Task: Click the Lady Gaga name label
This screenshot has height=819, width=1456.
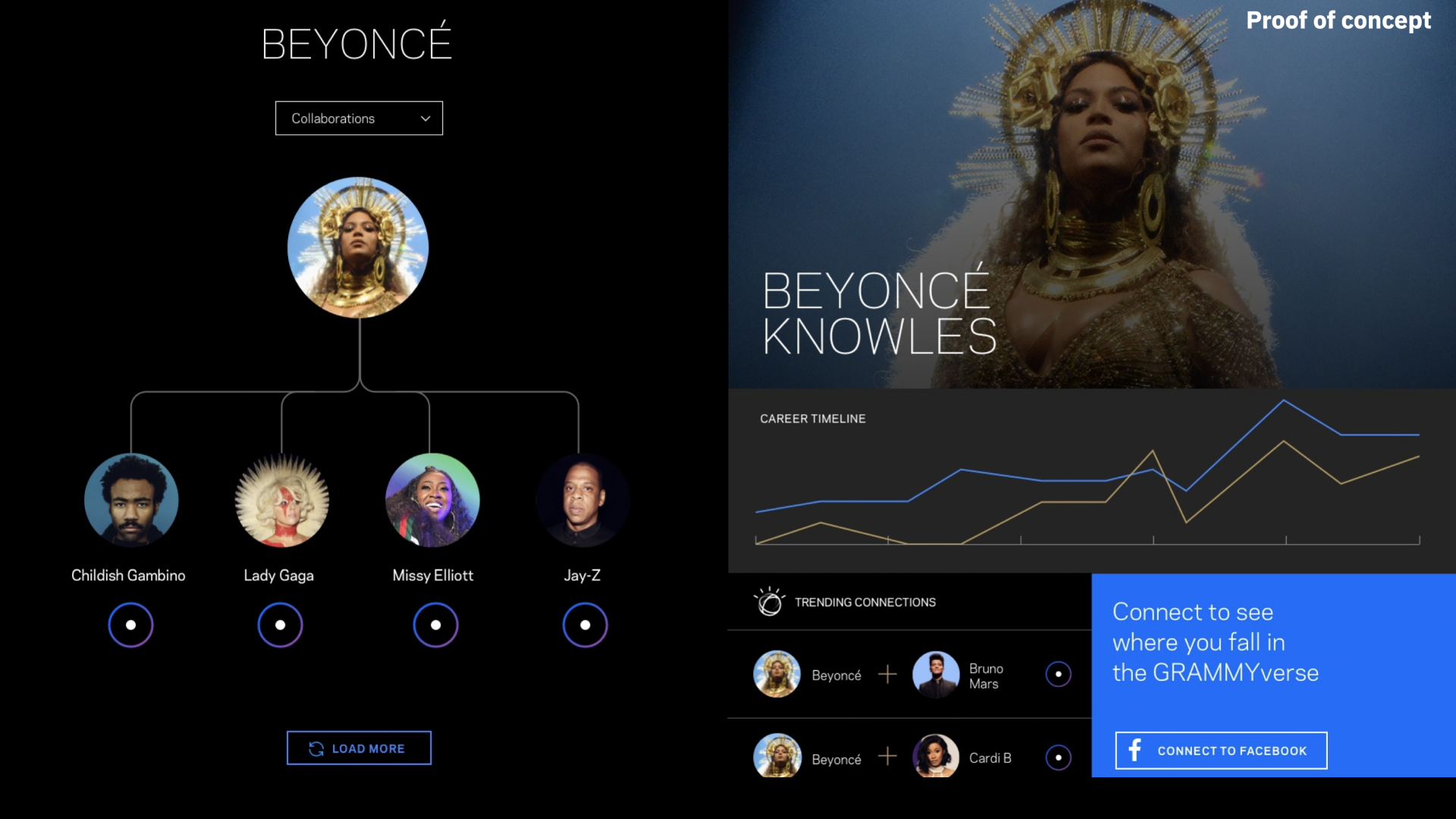Action: (x=278, y=576)
